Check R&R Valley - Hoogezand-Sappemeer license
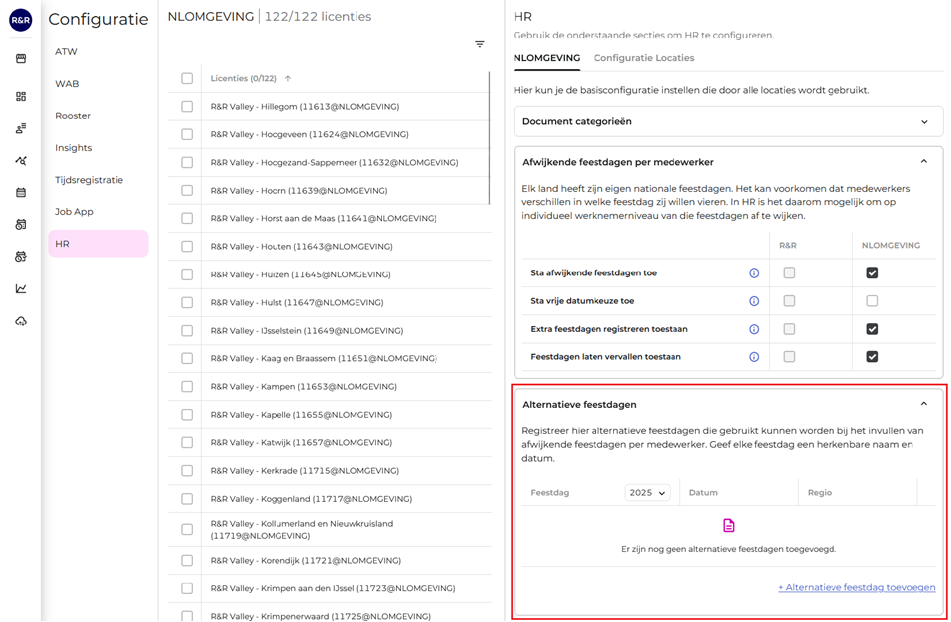The image size is (951, 622). (x=187, y=162)
